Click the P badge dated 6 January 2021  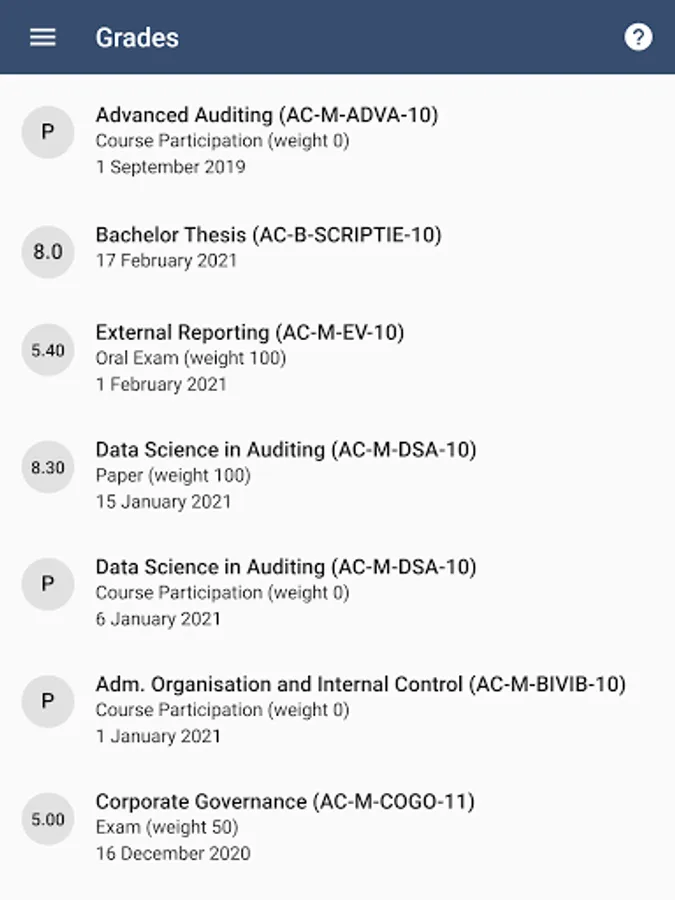[48, 584]
